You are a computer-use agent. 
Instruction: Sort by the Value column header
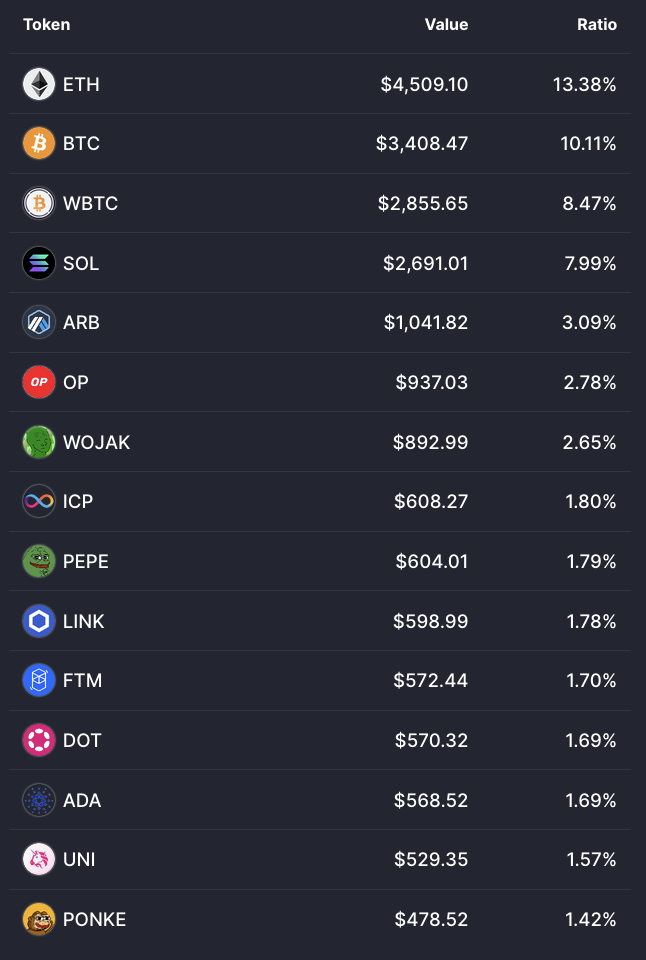[446, 24]
